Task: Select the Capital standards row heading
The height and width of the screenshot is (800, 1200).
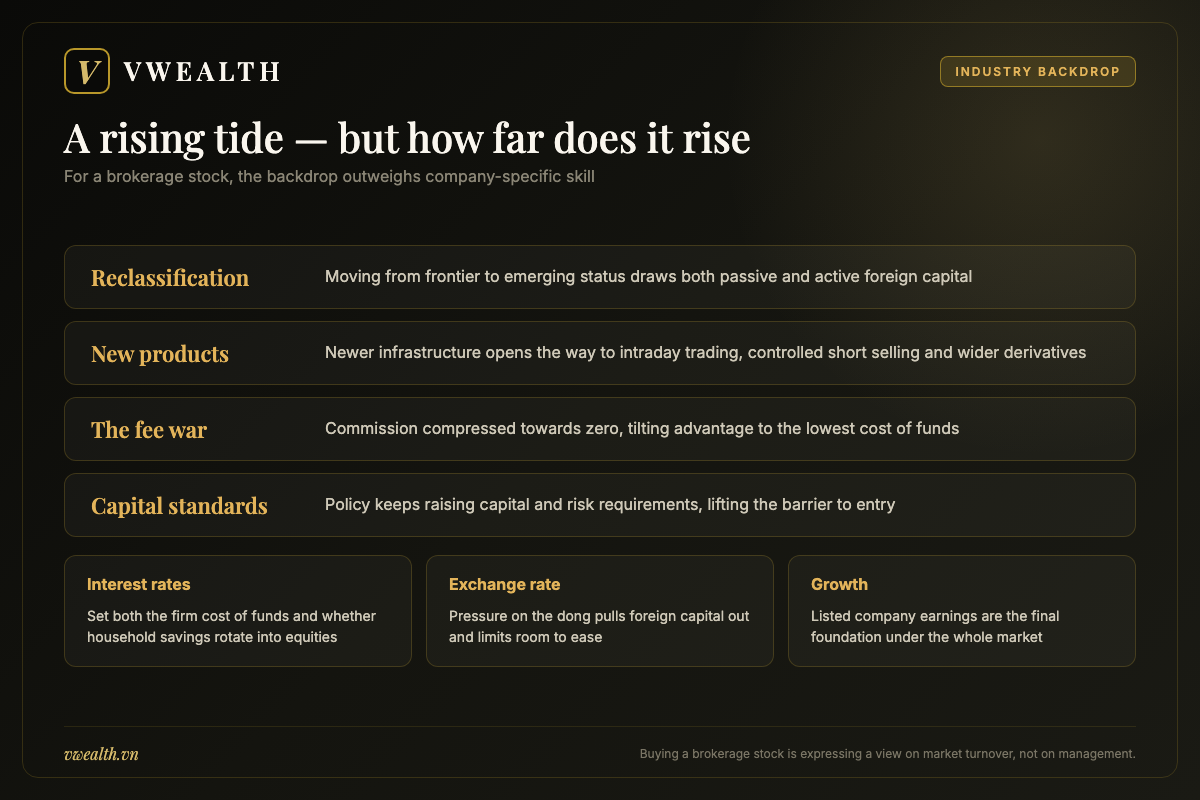Action: (x=179, y=506)
